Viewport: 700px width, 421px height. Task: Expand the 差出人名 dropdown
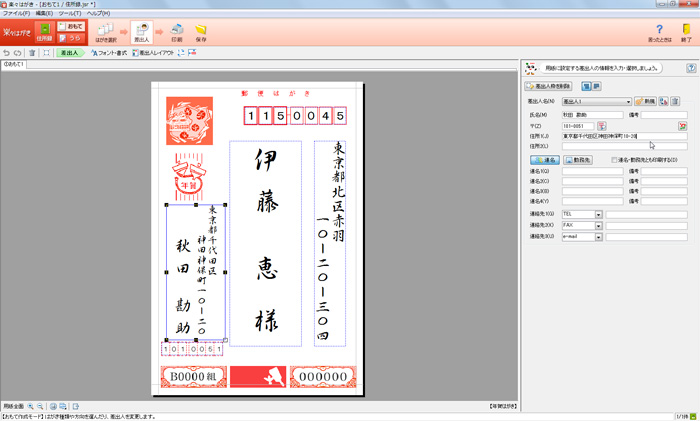coord(627,102)
